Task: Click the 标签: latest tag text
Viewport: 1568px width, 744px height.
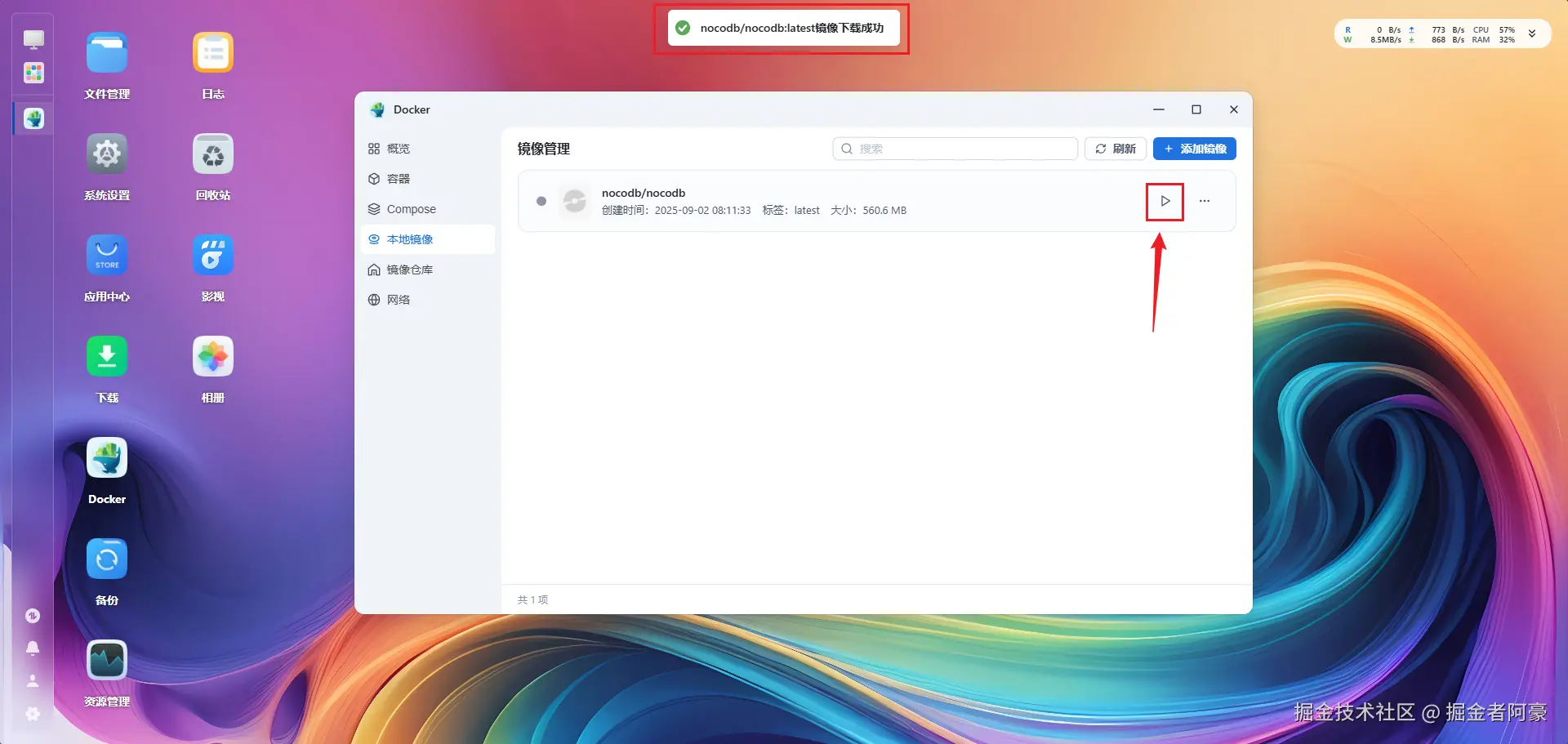Action: pos(791,211)
